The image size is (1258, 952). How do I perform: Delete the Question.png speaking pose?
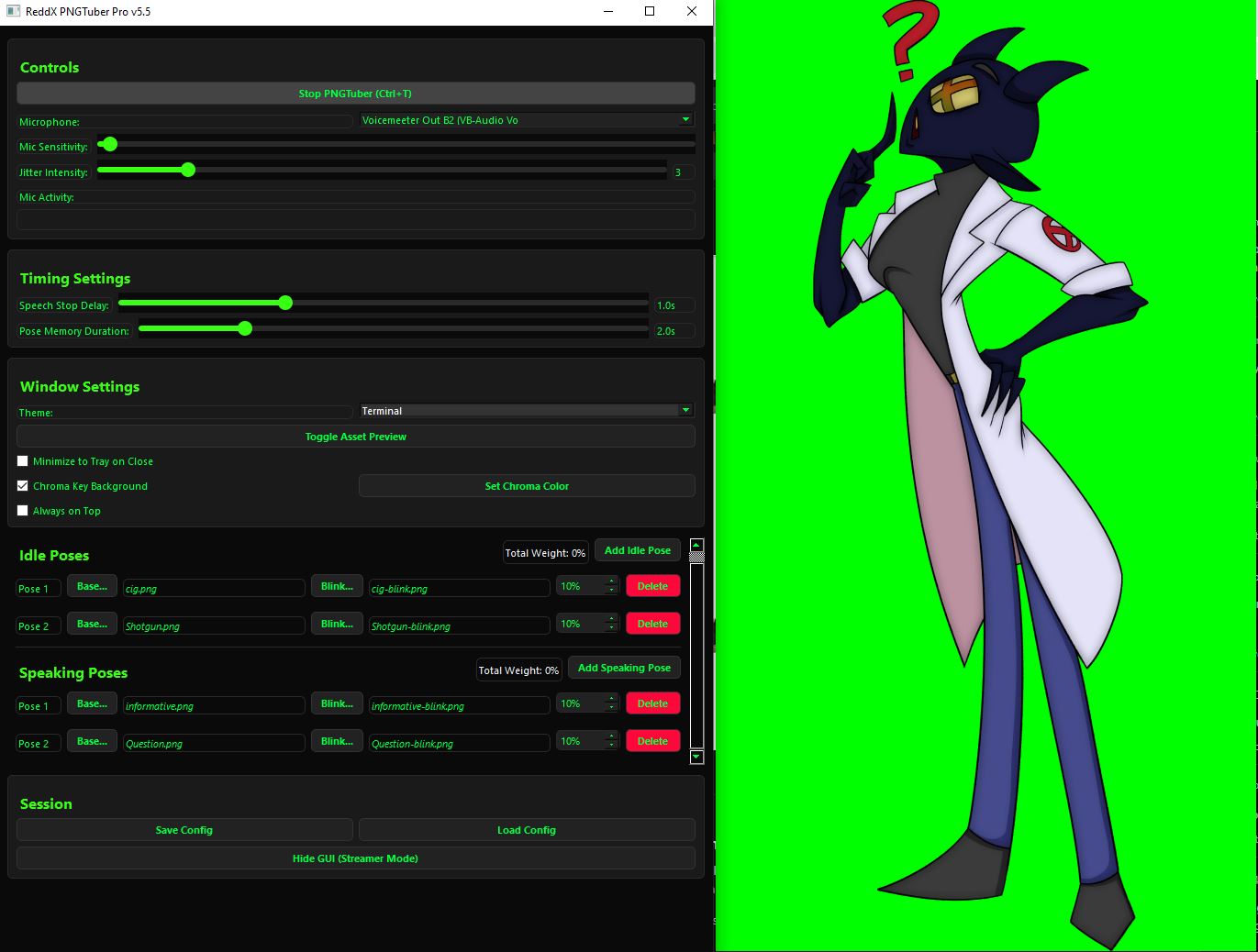pyautogui.click(x=652, y=741)
